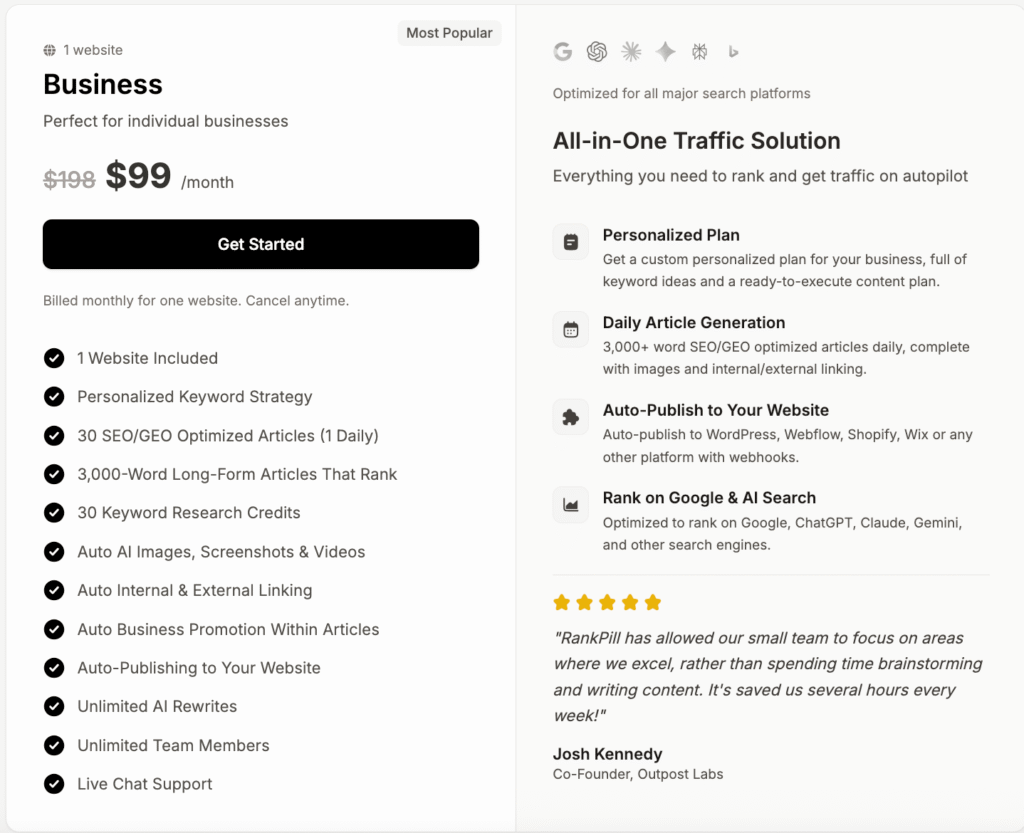
Task: Click the Perplexity logo icon
Action: coord(699,52)
